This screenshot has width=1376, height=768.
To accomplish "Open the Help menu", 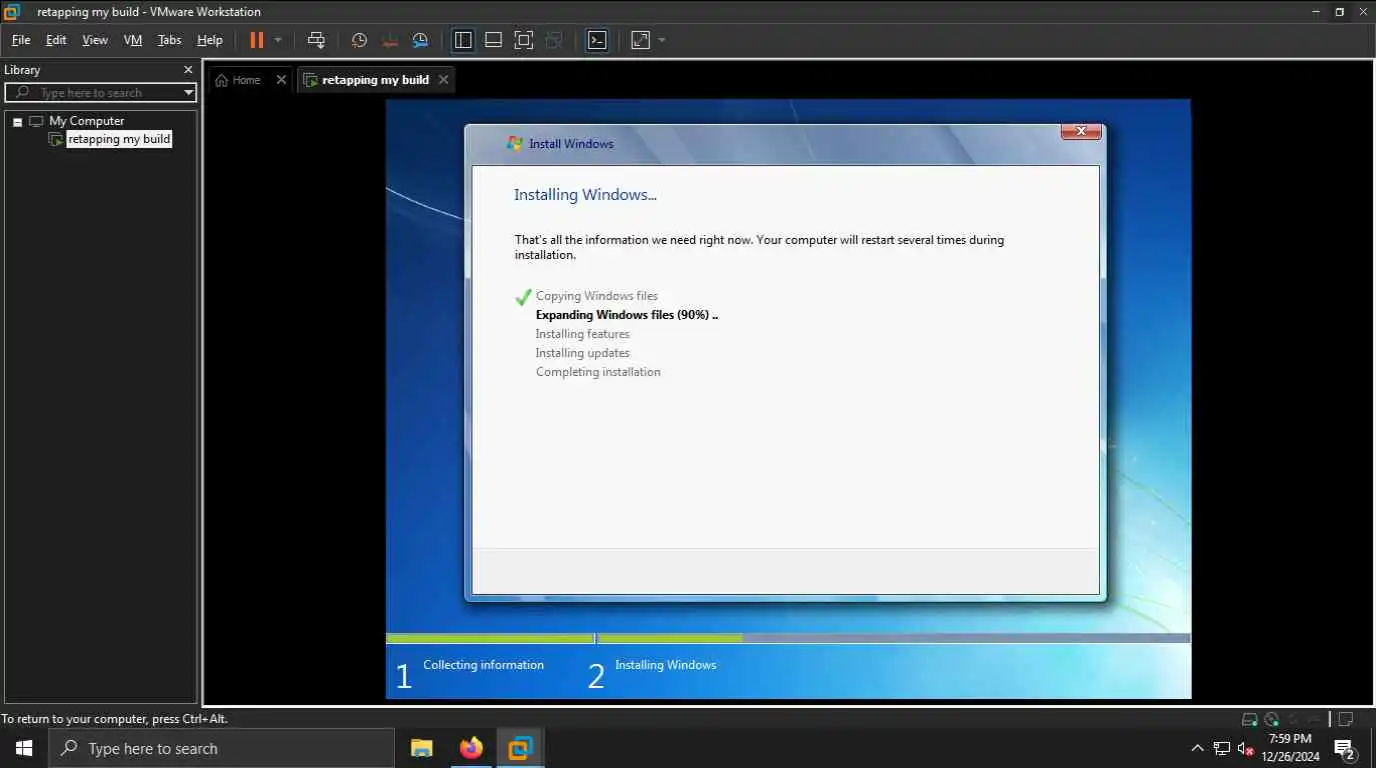I will pyautogui.click(x=210, y=40).
